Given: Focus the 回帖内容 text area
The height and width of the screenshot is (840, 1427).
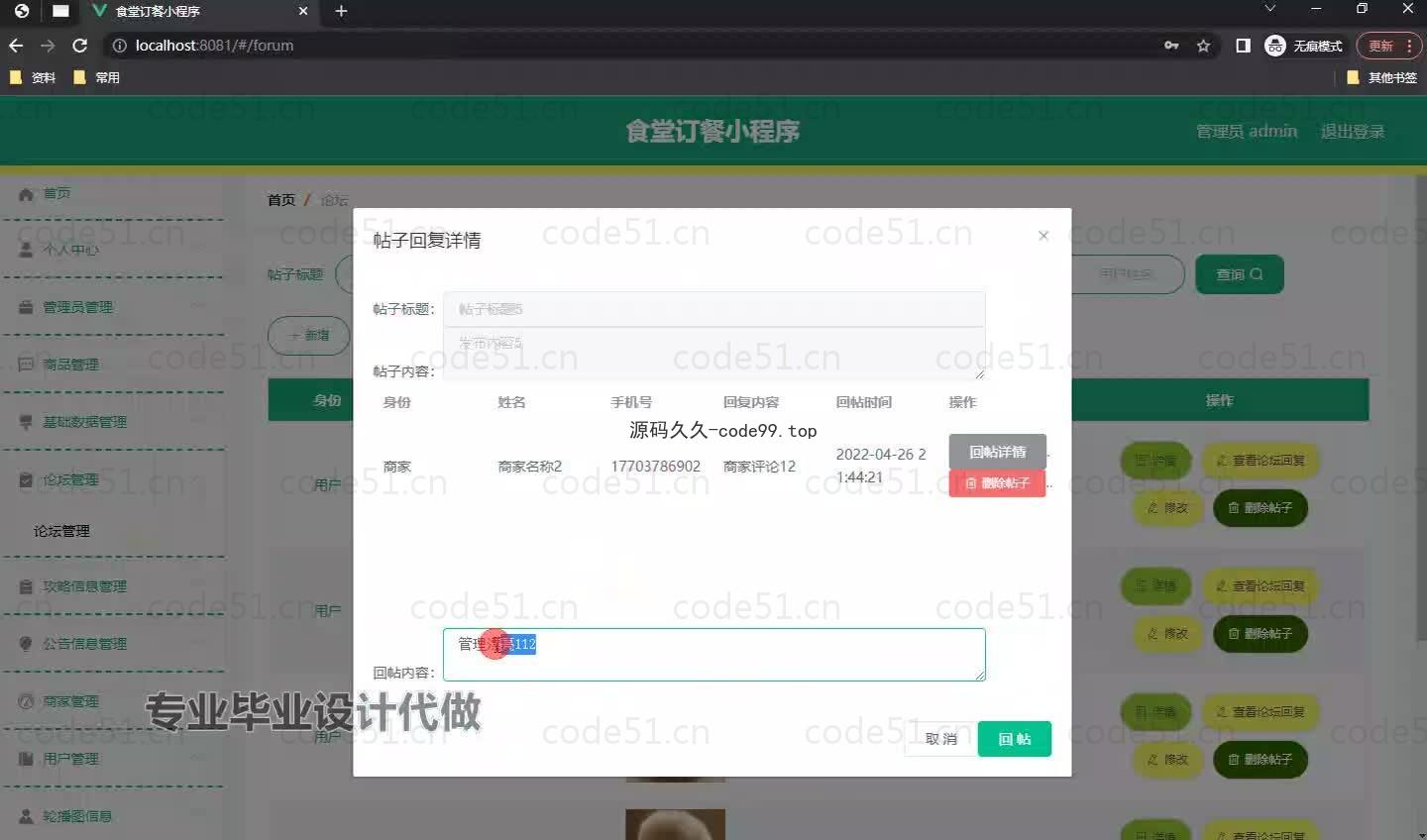Looking at the screenshot, I should pos(714,654).
